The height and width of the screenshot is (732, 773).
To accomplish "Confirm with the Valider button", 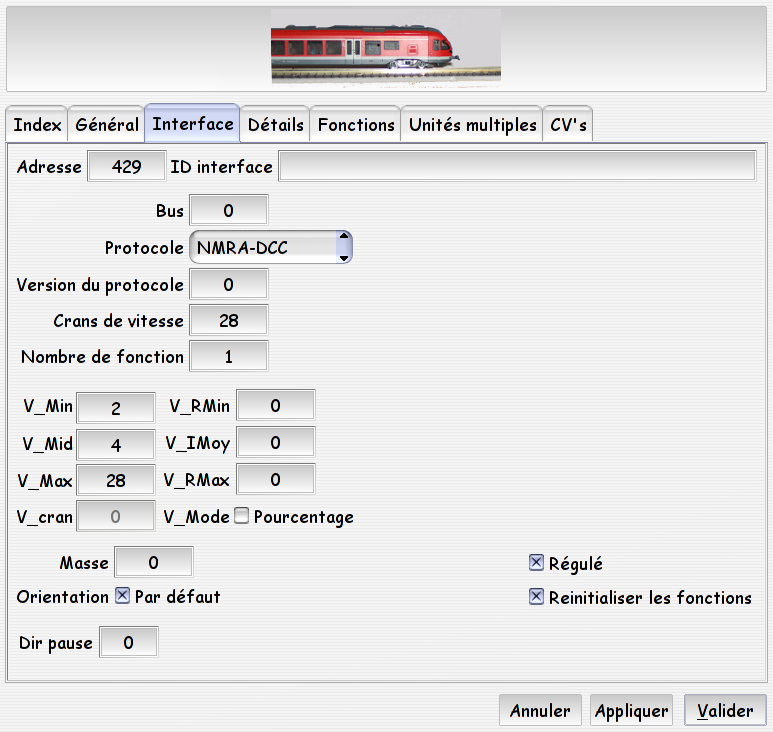I will [725, 710].
